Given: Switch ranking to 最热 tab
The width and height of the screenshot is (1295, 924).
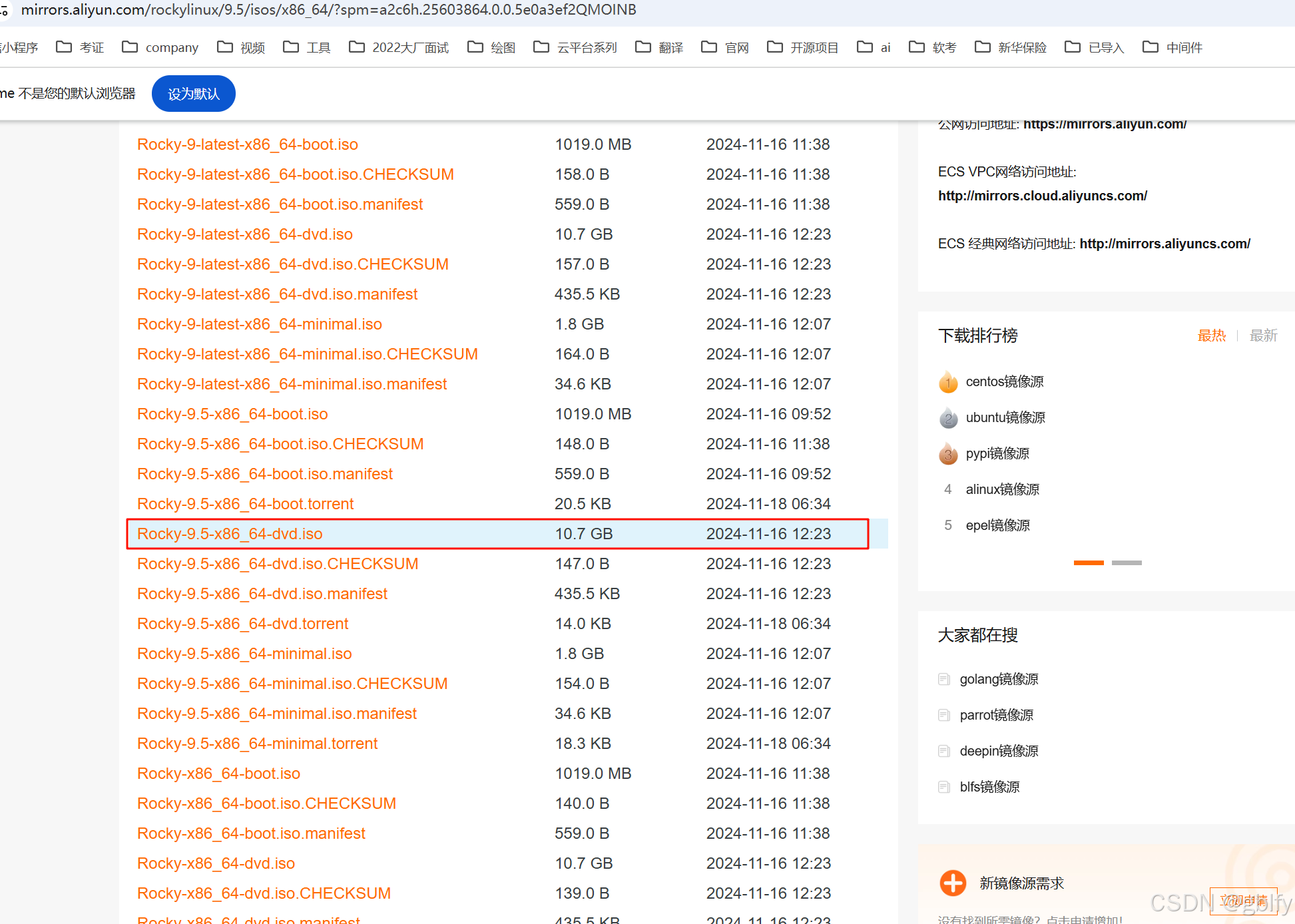Looking at the screenshot, I should click(1211, 336).
